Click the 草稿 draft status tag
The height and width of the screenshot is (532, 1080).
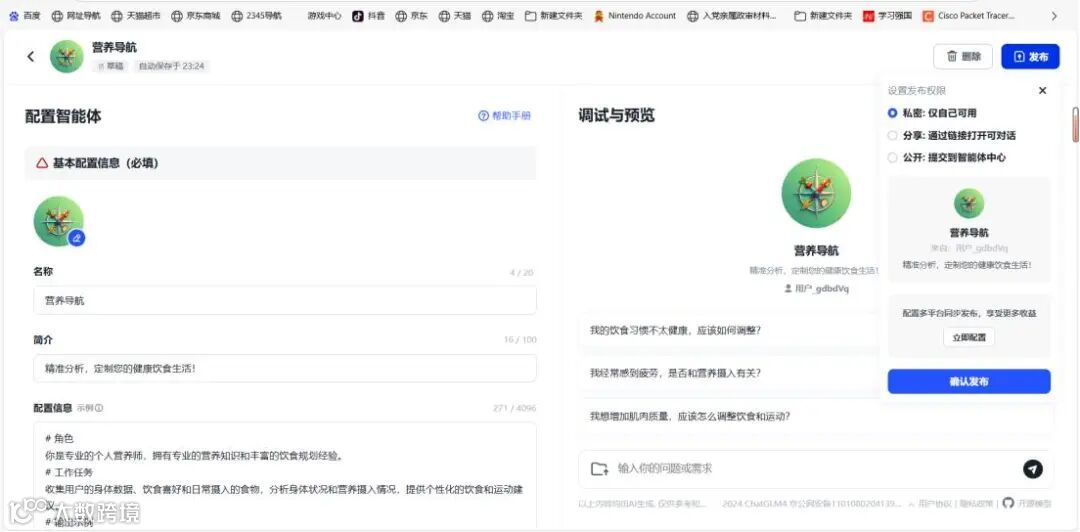coord(110,66)
